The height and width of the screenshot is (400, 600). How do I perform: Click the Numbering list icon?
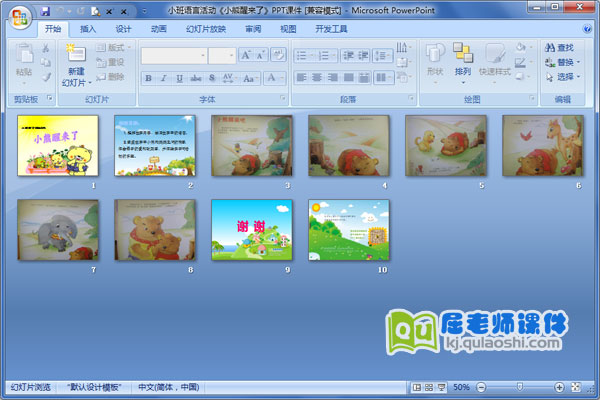coord(326,56)
